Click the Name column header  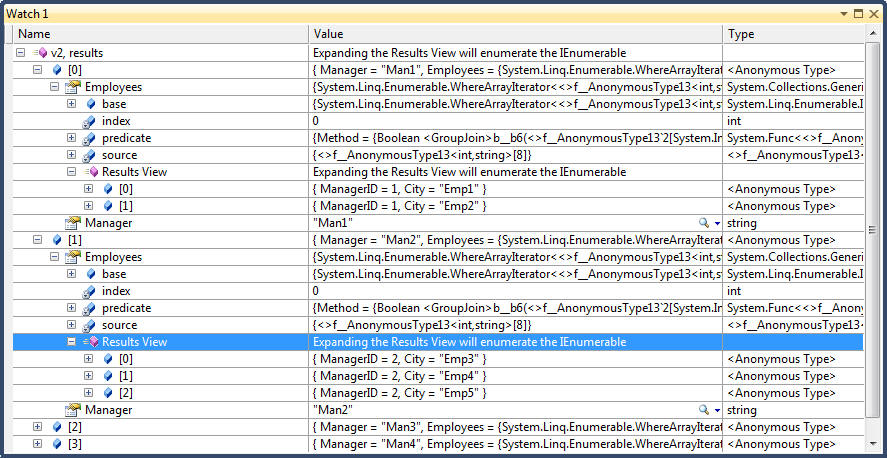click(x=160, y=34)
